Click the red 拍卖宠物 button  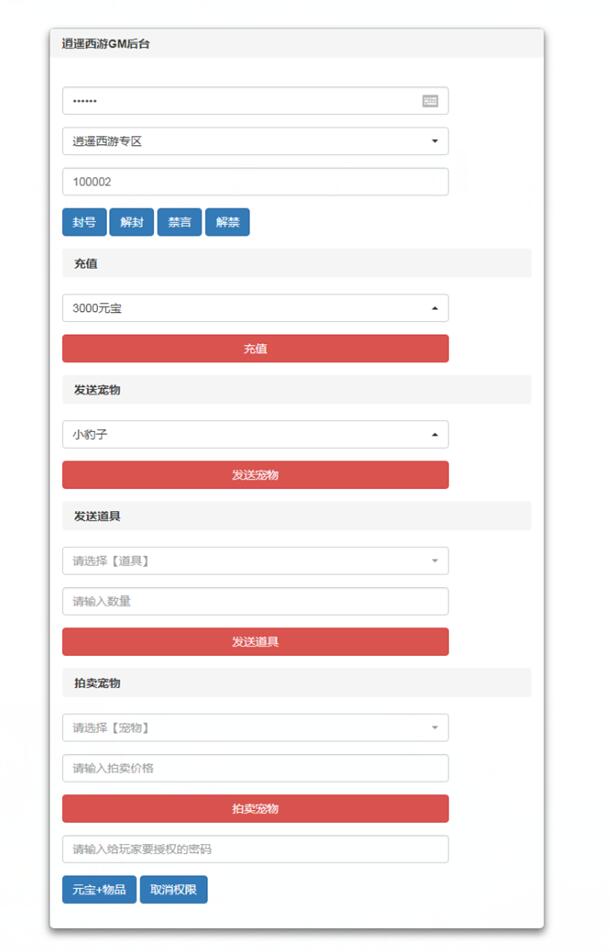pos(255,809)
